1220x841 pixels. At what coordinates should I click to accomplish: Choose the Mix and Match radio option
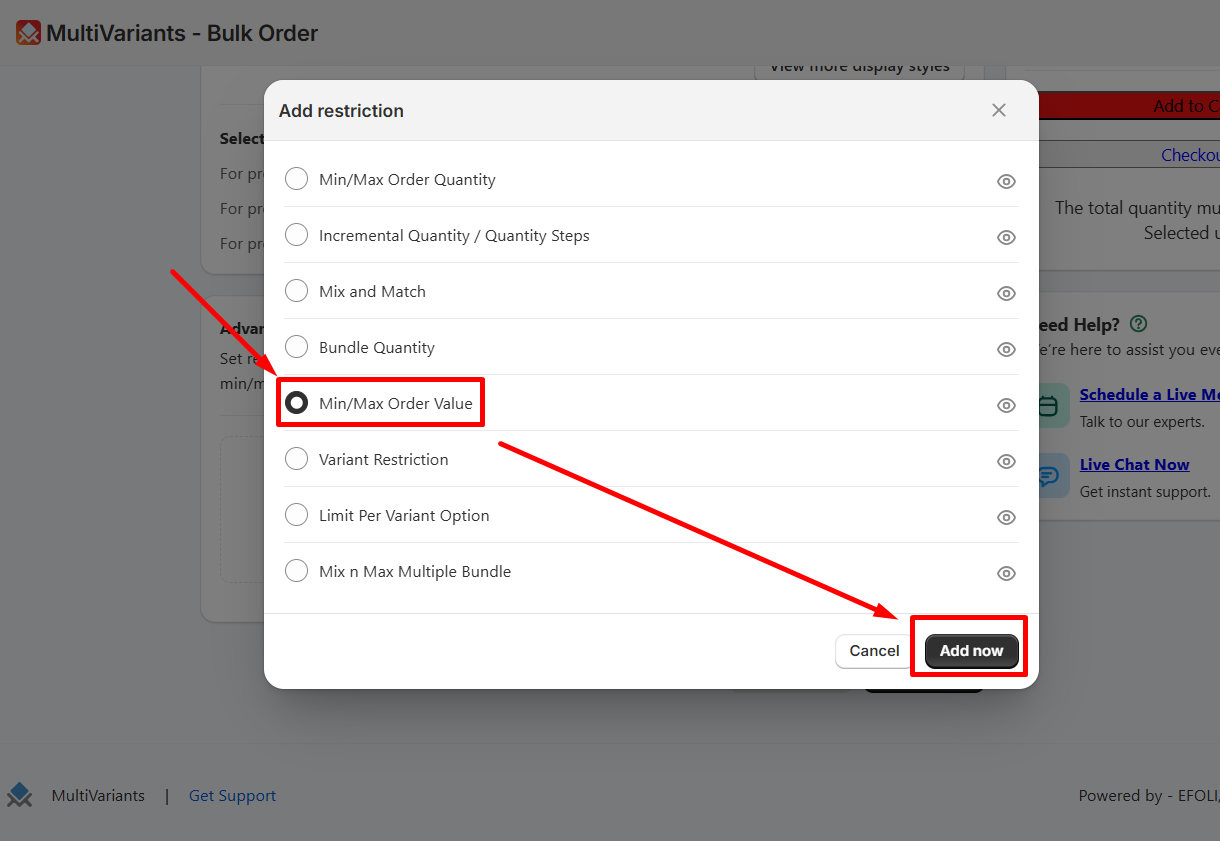(x=296, y=291)
